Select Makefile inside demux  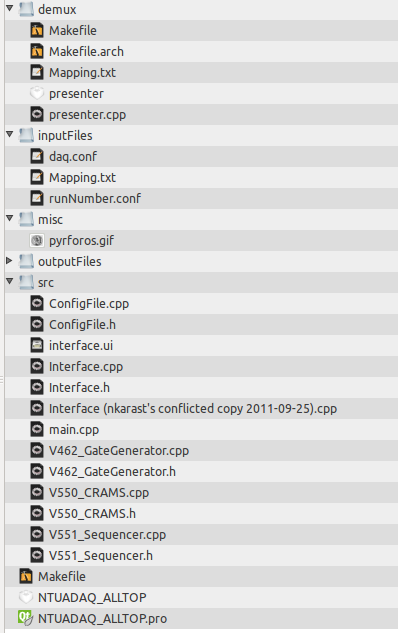73,30
